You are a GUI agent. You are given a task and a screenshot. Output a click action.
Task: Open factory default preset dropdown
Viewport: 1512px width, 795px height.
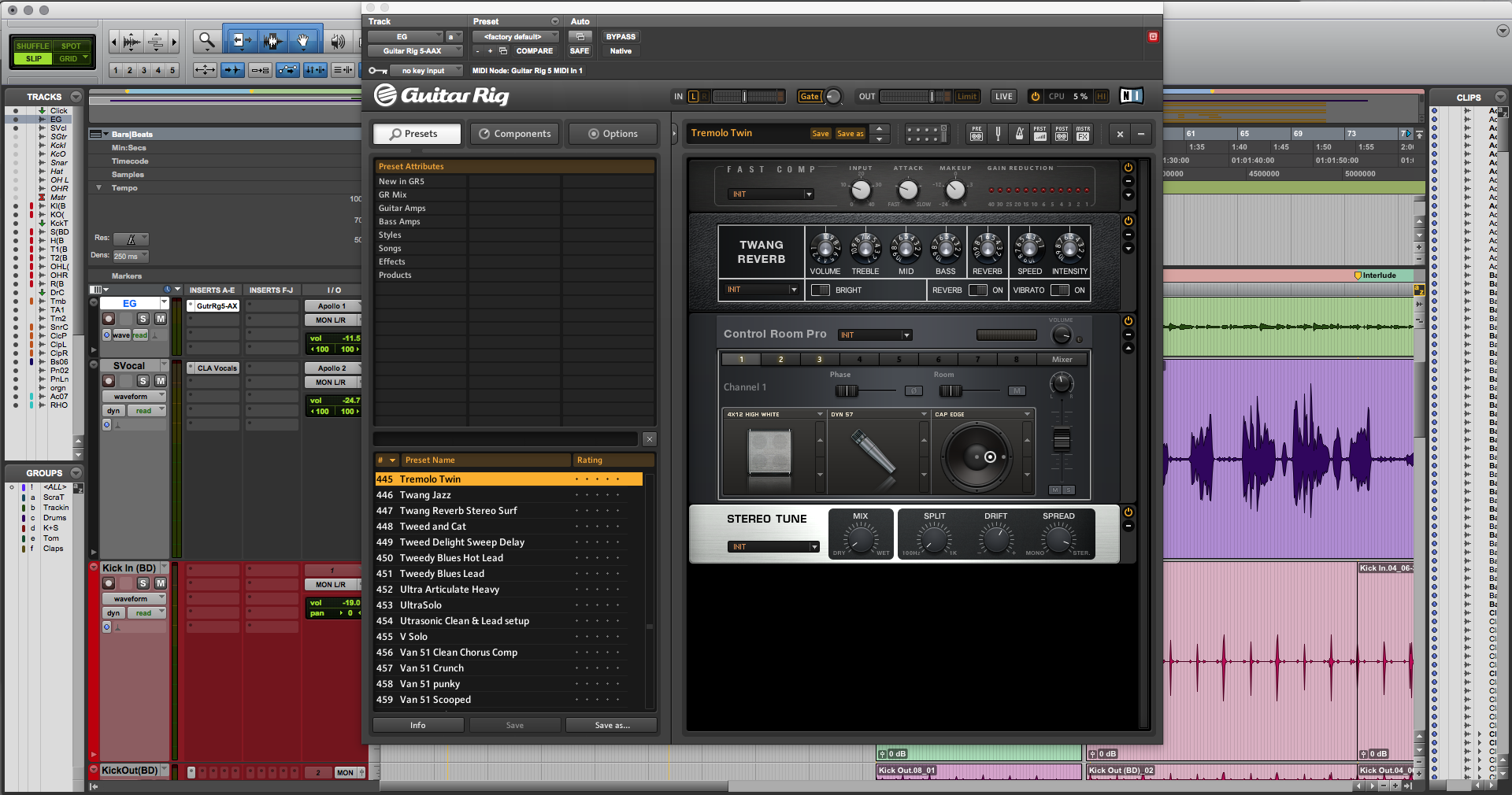(x=515, y=36)
